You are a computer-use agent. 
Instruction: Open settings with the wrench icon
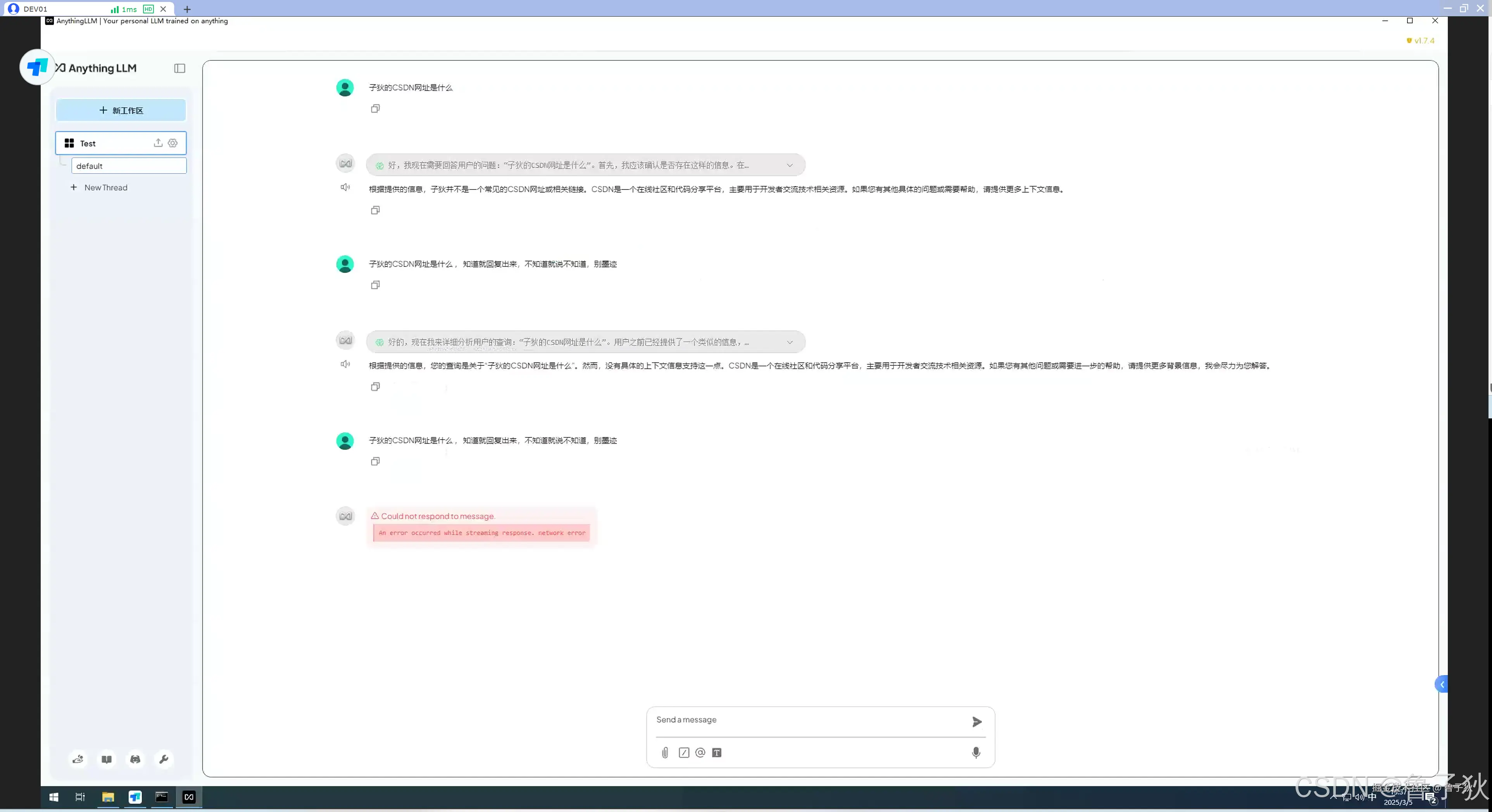(x=163, y=759)
